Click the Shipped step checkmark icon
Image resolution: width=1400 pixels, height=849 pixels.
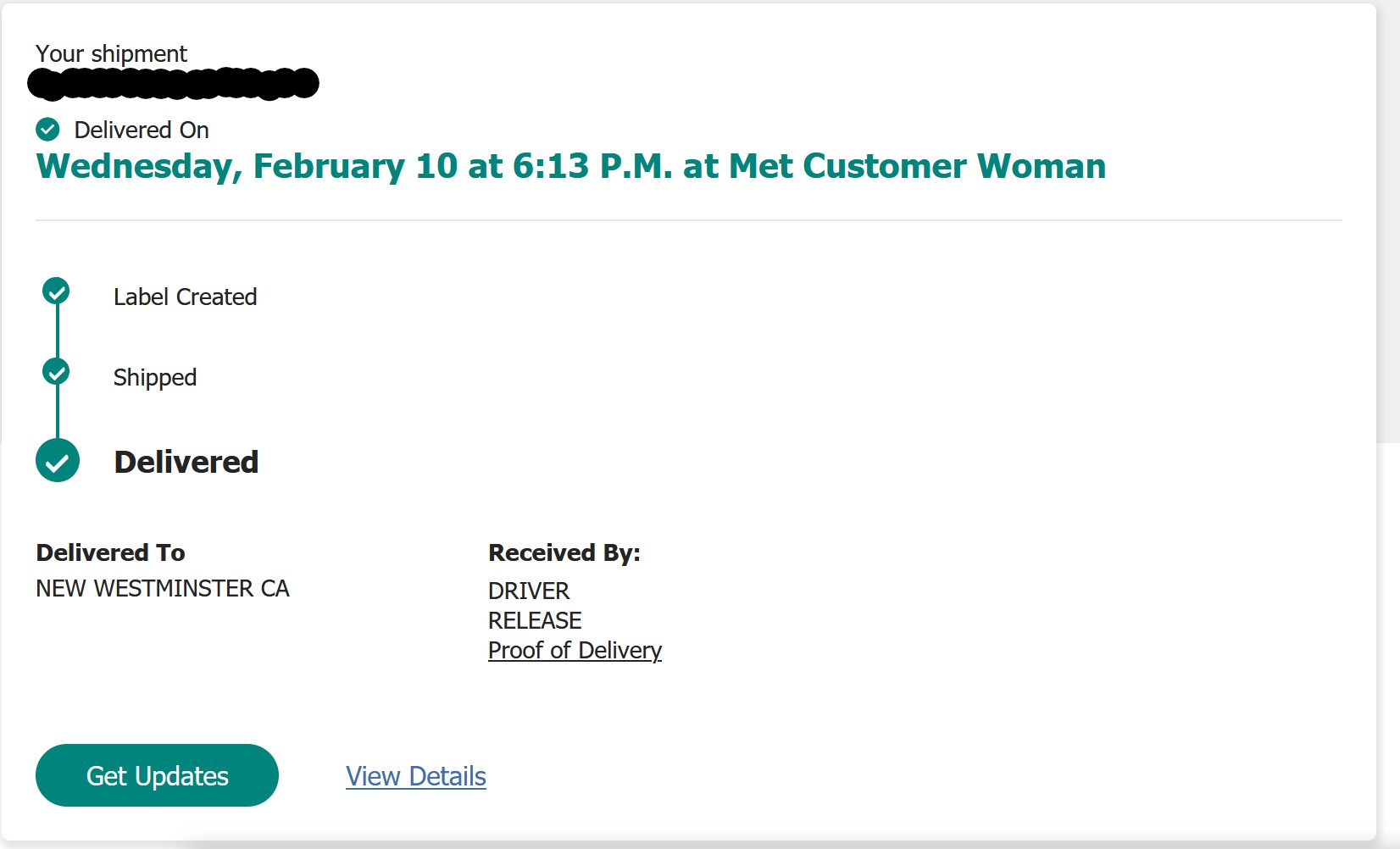[56, 372]
